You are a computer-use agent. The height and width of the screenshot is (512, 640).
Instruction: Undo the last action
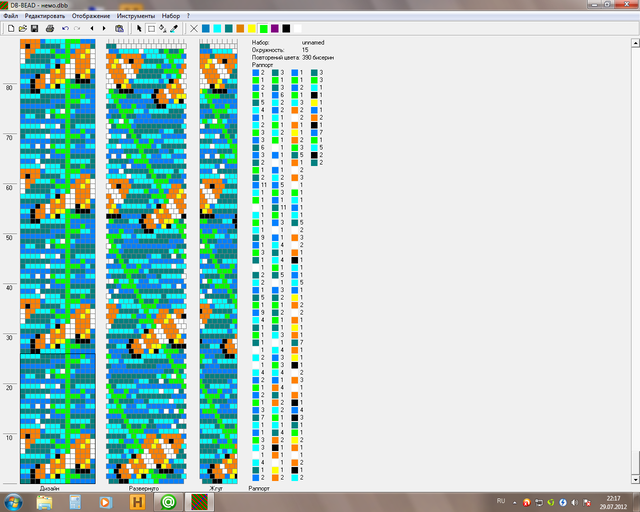point(65,29)
